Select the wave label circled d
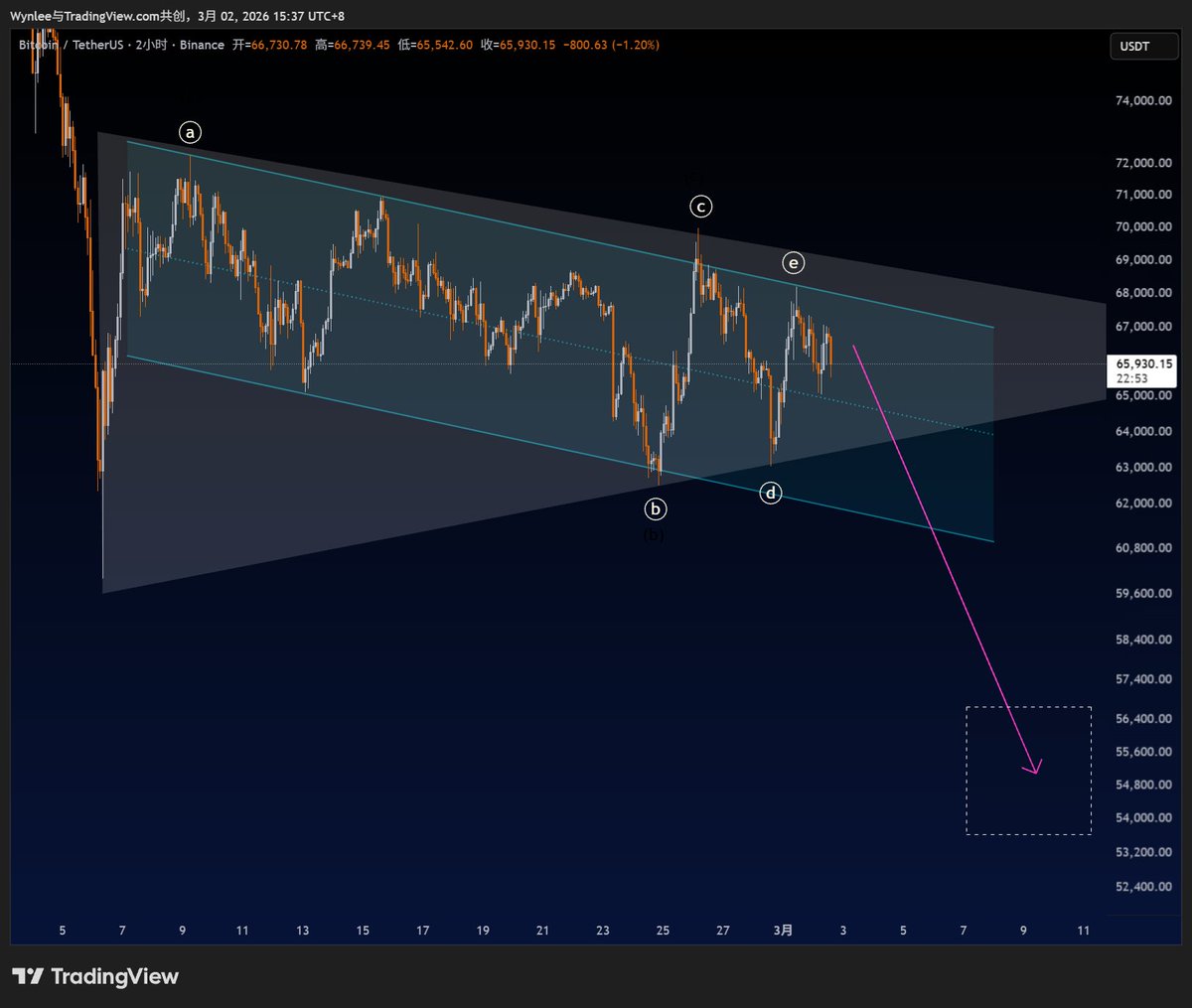The width and height of the screenshot is (1192, 1008). pos(771,493)
